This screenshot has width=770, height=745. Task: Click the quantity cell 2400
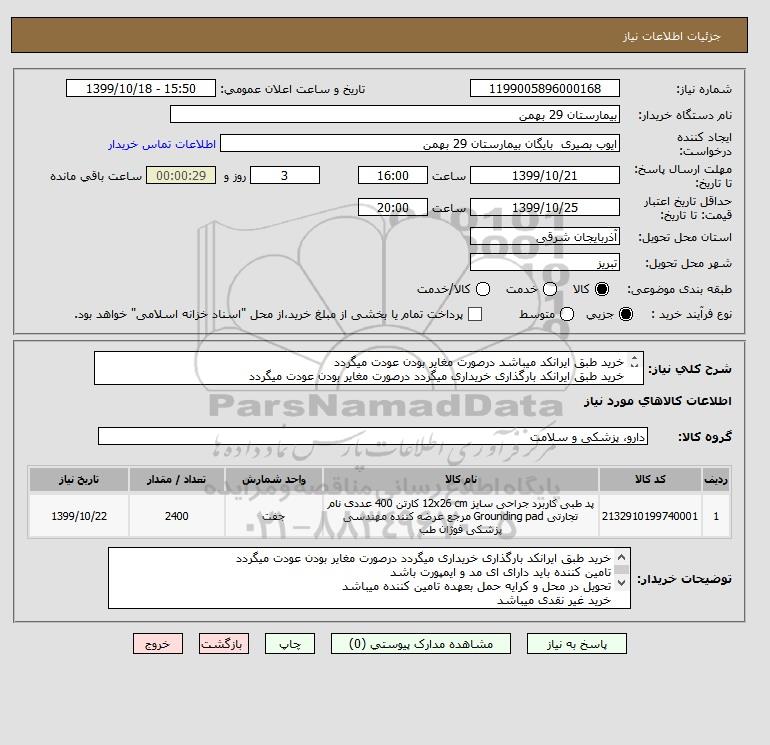point(177,516)
